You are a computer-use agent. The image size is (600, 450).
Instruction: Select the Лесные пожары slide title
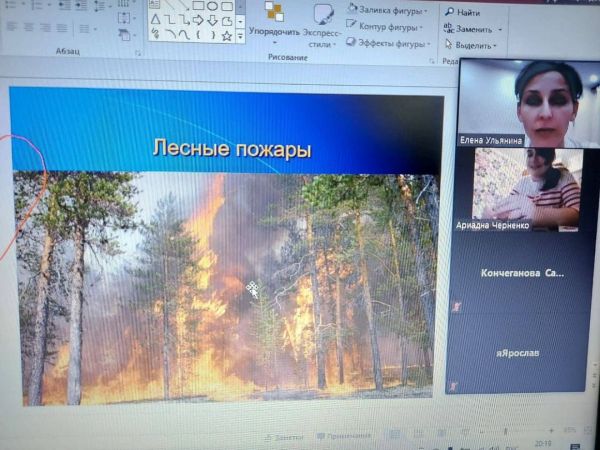[231, 150]
